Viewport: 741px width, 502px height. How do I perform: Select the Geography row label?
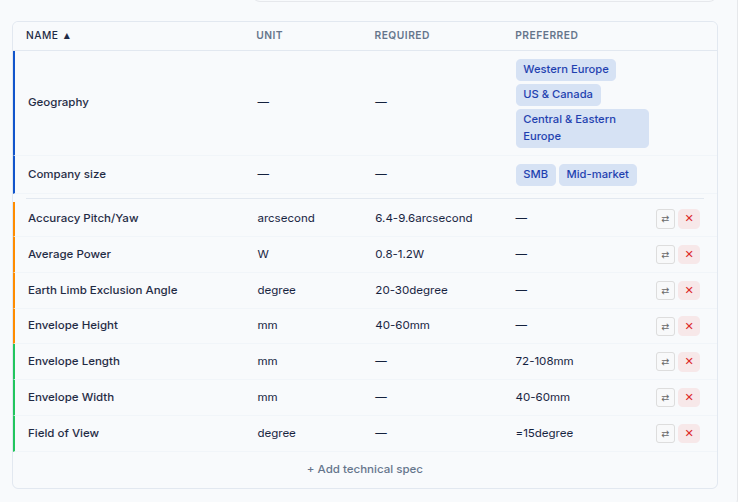[58, 102]
